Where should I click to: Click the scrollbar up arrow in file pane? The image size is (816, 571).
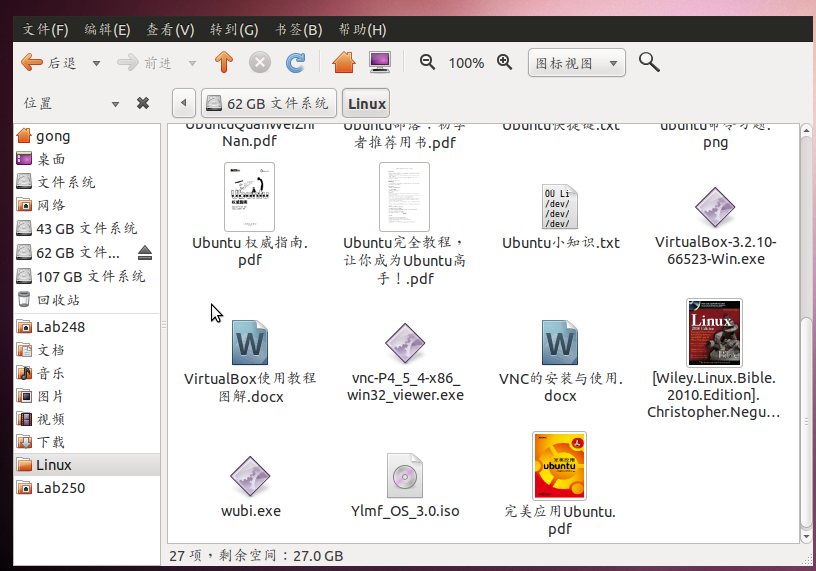(x=806, y=130)
